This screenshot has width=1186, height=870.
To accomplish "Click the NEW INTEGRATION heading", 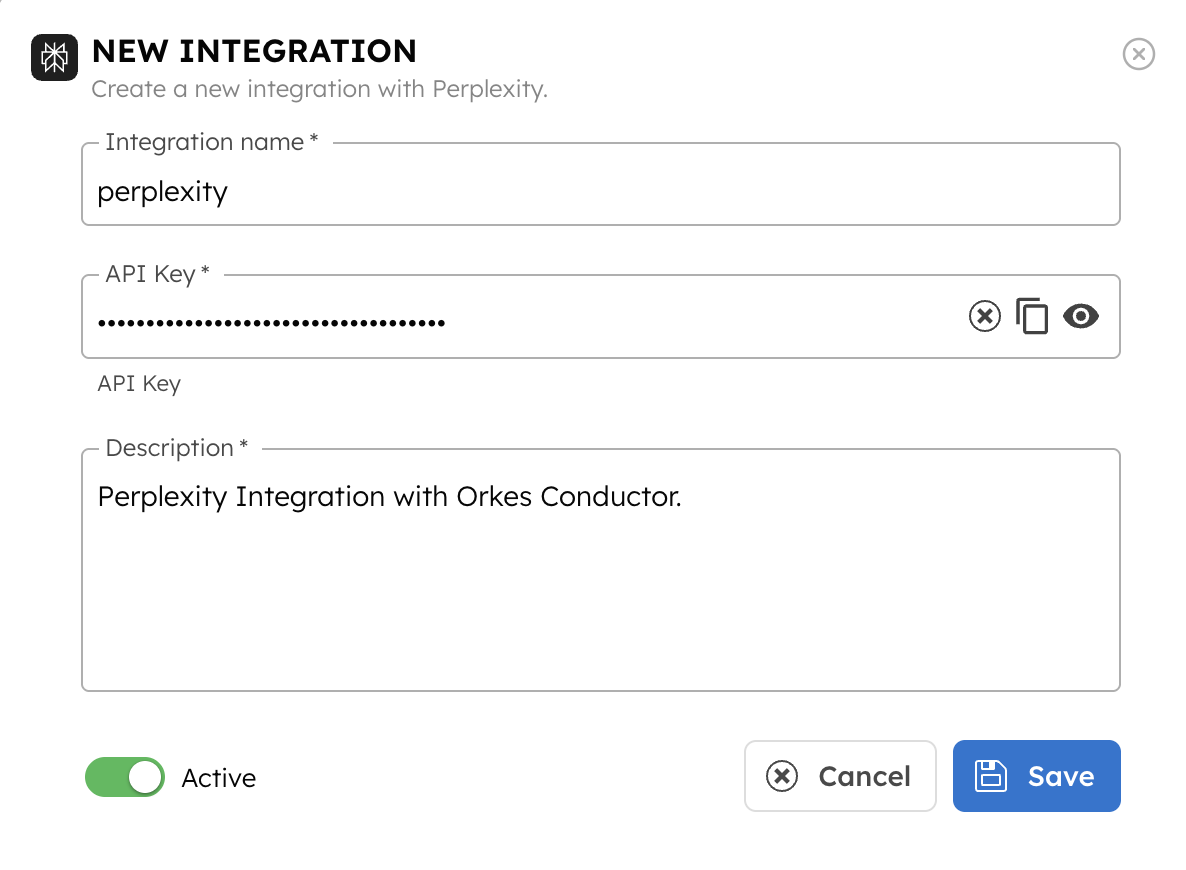I will [254, 51].
